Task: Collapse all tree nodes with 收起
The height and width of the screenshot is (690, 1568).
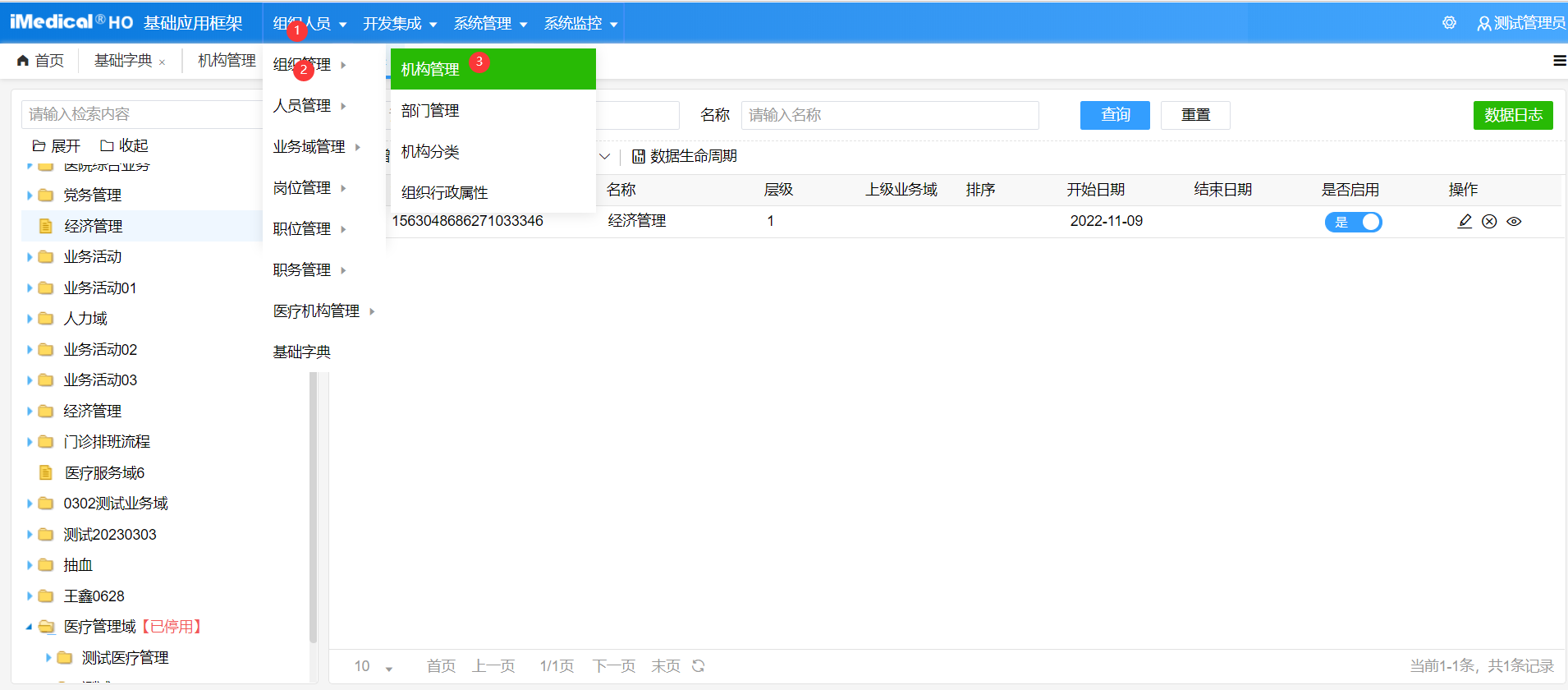Action: (124, 145)
